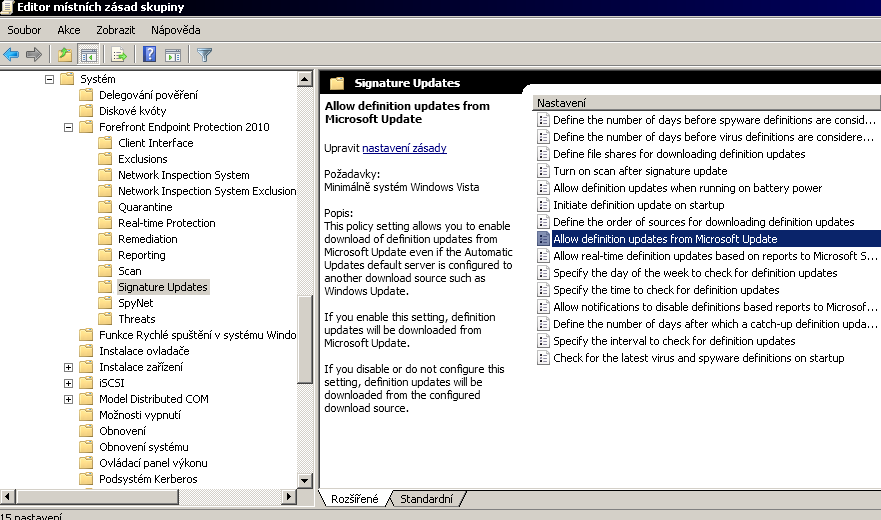Image resolution: width=881 pixels, height=520 pixels.
Task: Open Help via the question mark icon
Action: coord(149,55)
